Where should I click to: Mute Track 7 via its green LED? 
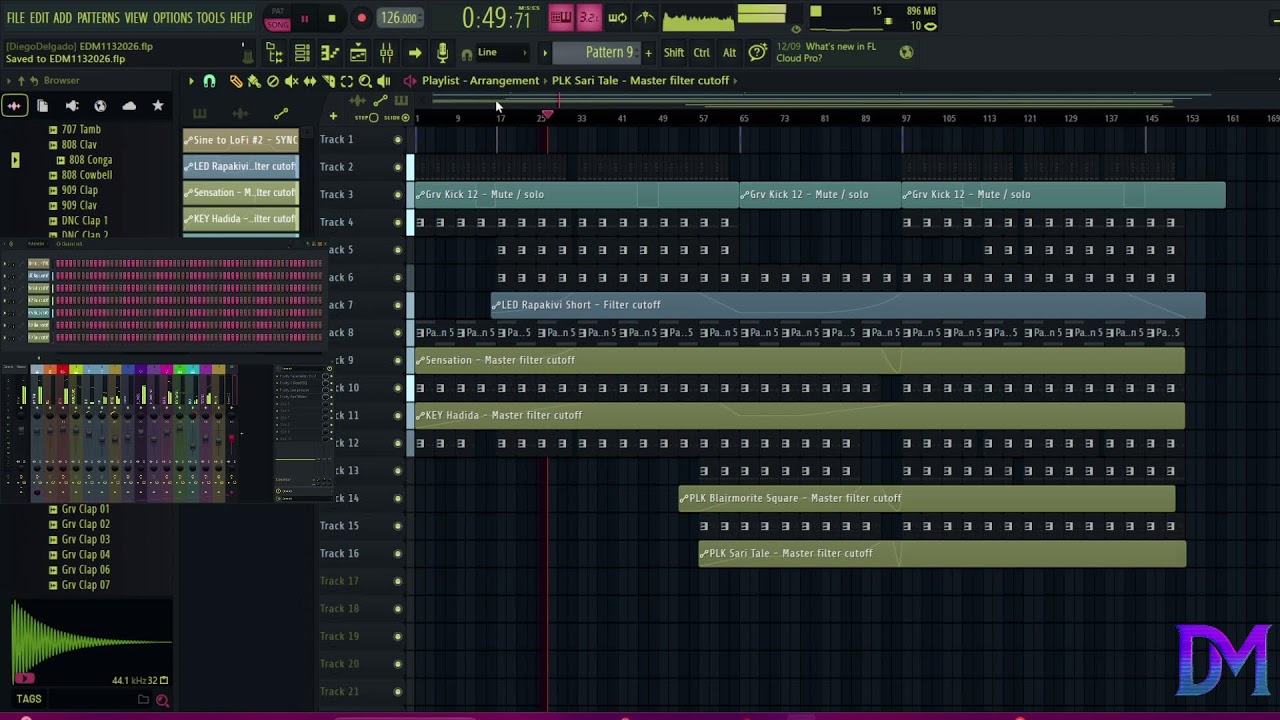click(x=398, y=305)
